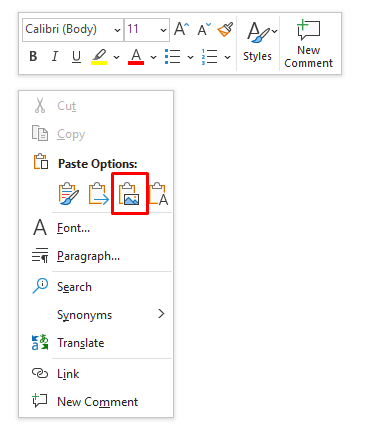The image size is (381, 433).
Task: Toggle Underline formatting
Action: coord(76,56)
